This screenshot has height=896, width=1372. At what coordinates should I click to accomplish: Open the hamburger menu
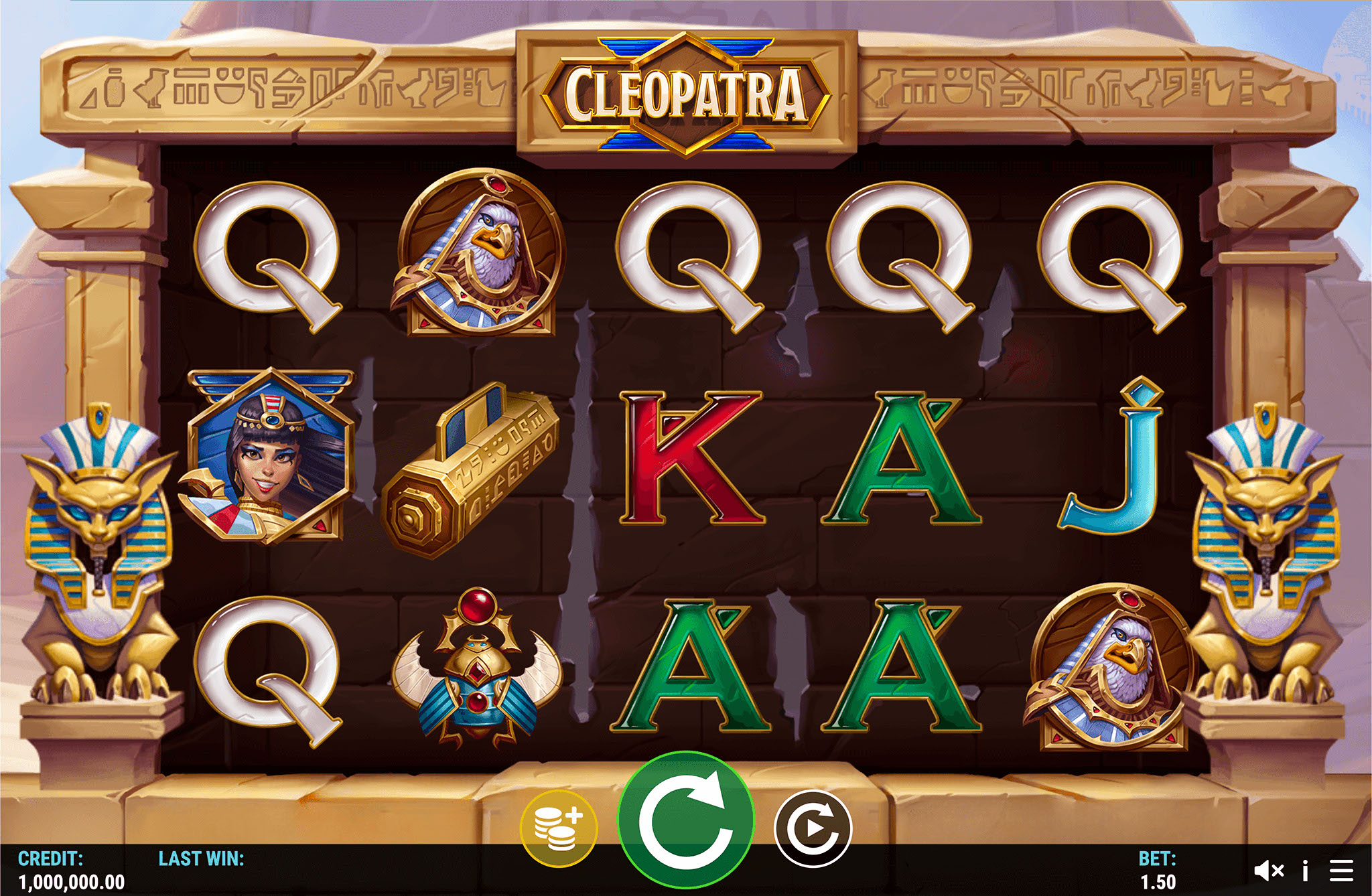tap(1342, 871)
